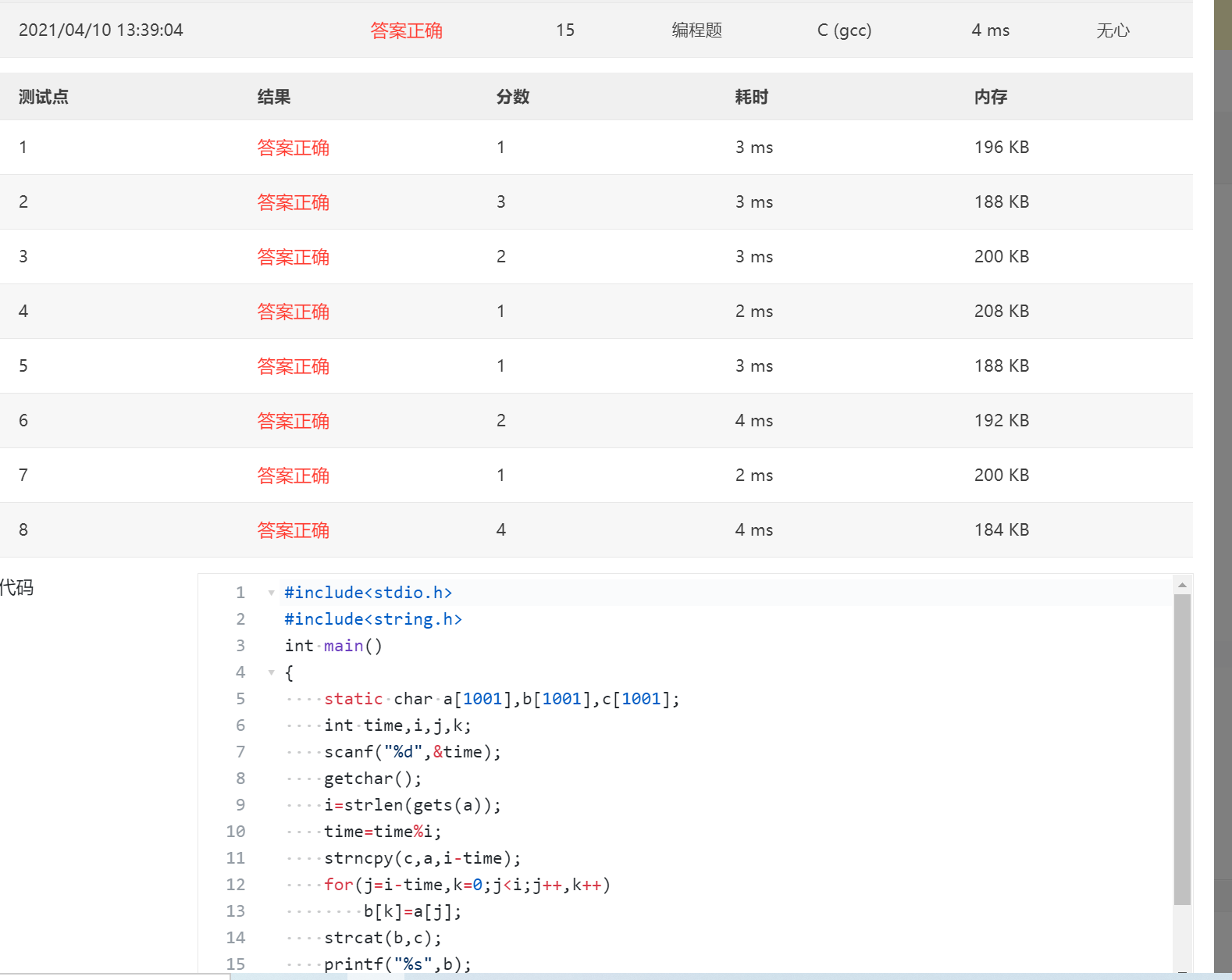Click the printf("%s",b); line
Screen dimensions: 1232x980
tap(398, 964)
